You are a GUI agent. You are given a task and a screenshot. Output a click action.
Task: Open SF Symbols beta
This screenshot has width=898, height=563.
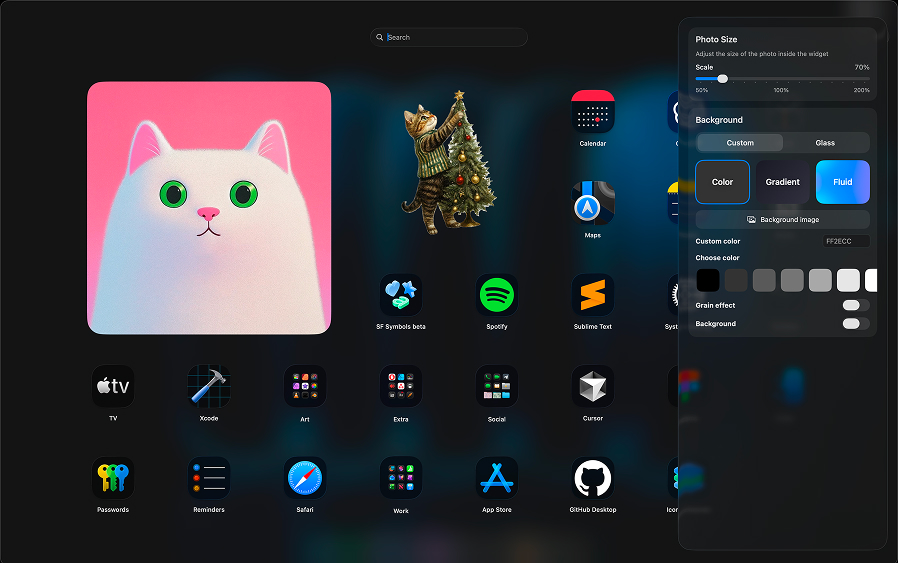[401, 295]
